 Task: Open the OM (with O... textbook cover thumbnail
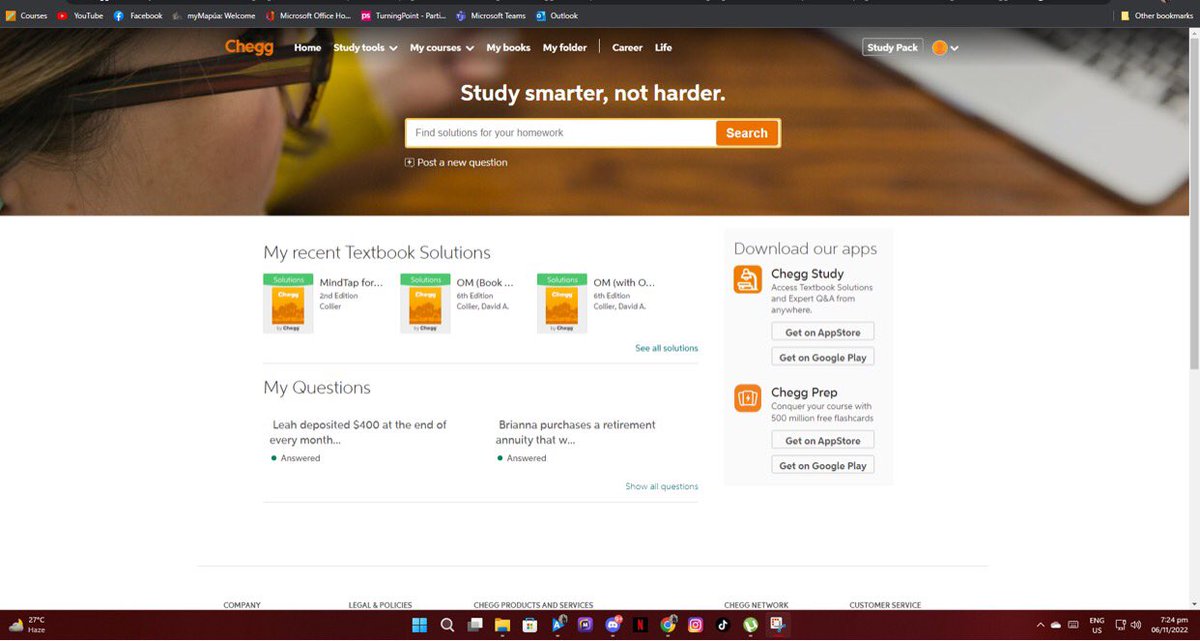pos(562,304)
